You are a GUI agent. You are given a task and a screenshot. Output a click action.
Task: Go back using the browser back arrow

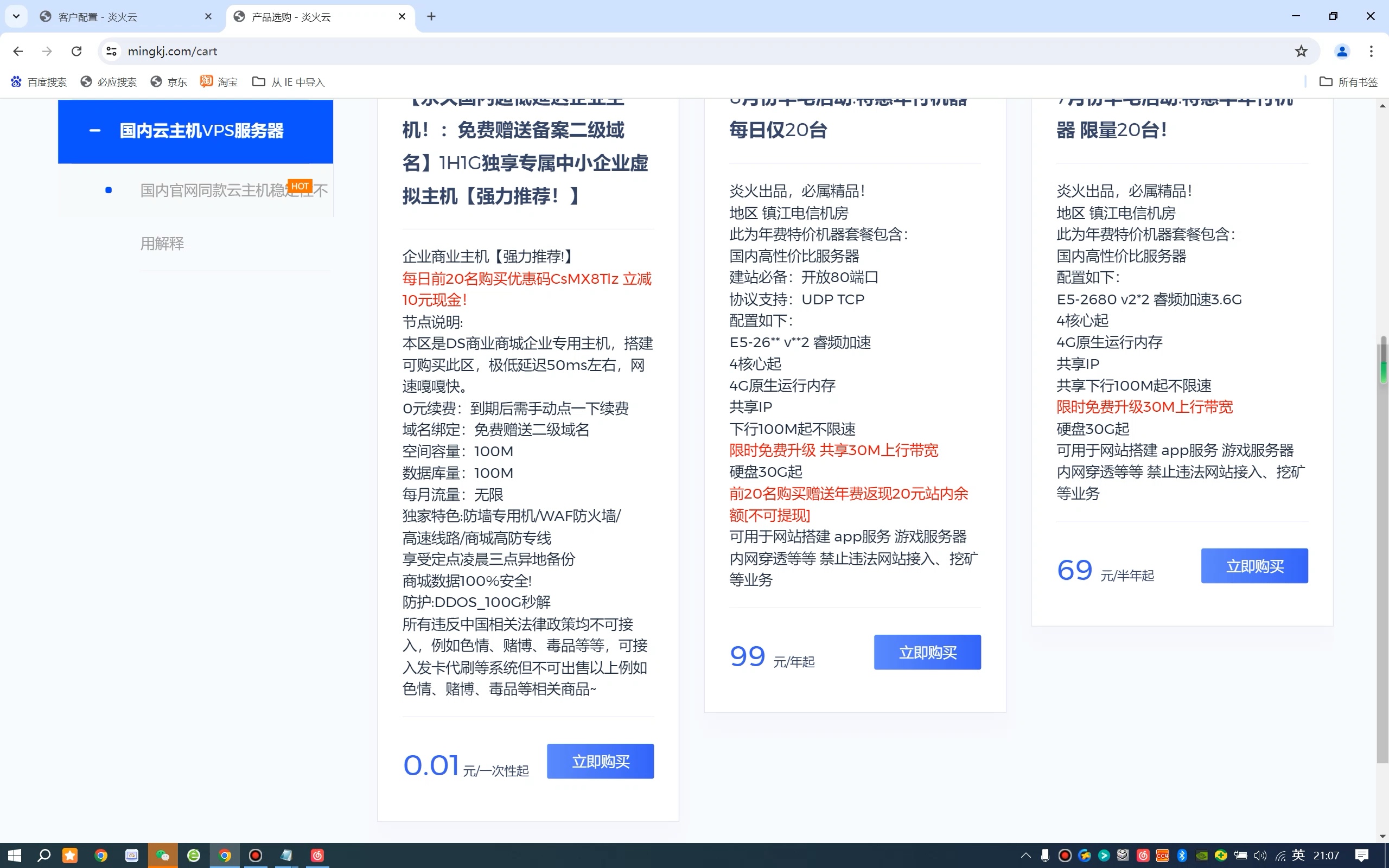(18, 51)
